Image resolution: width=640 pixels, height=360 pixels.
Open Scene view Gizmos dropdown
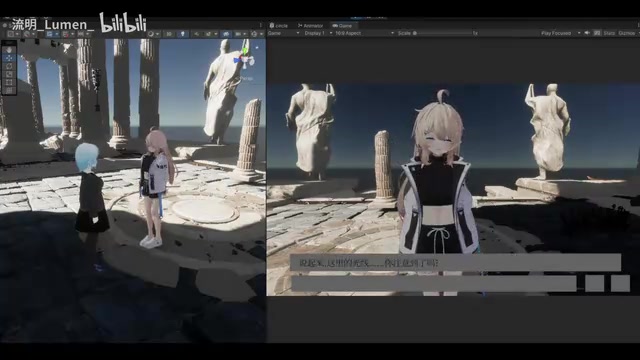(256, 34)
